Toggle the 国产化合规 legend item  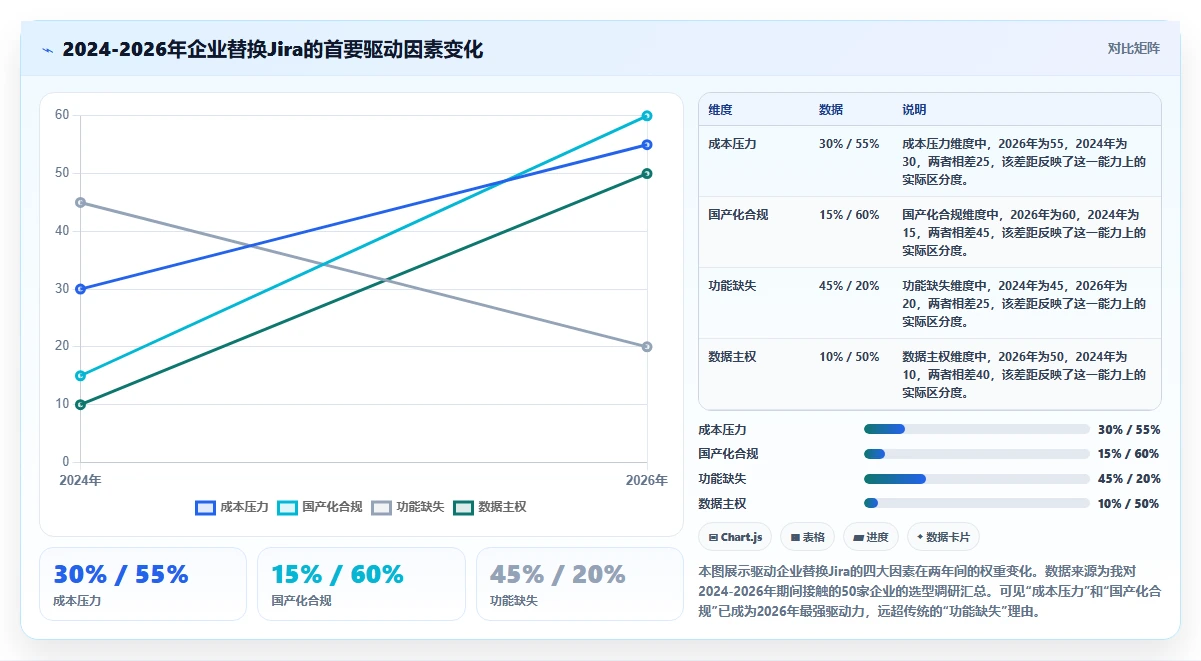(x=319, y=507)
